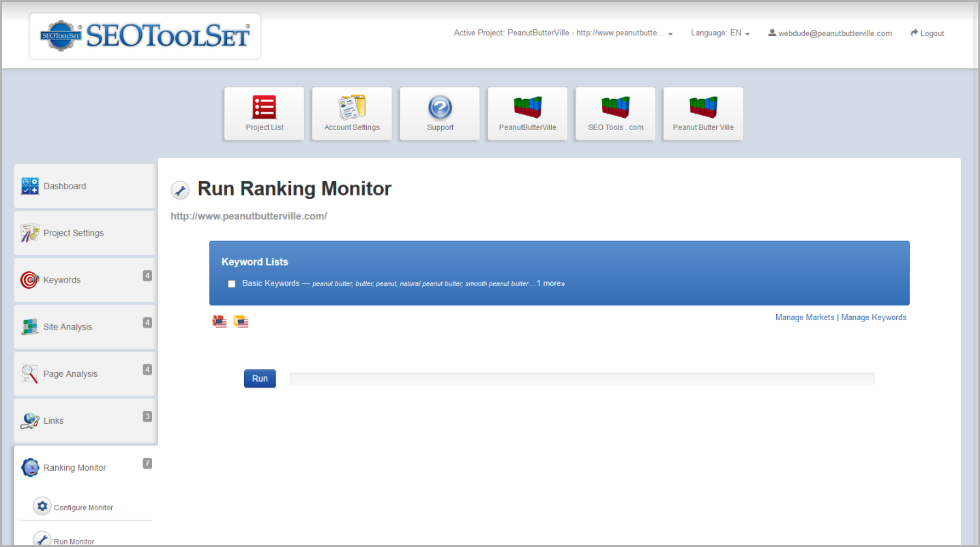Viewport: 980px width, 547px height.
Task: Expand Site Analysis badge showing 4
Action: tap(148, 323)
